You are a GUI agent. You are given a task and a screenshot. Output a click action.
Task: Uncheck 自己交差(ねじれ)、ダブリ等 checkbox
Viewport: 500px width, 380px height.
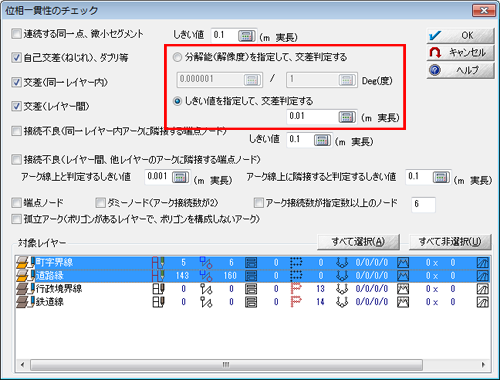click(16, 58)
